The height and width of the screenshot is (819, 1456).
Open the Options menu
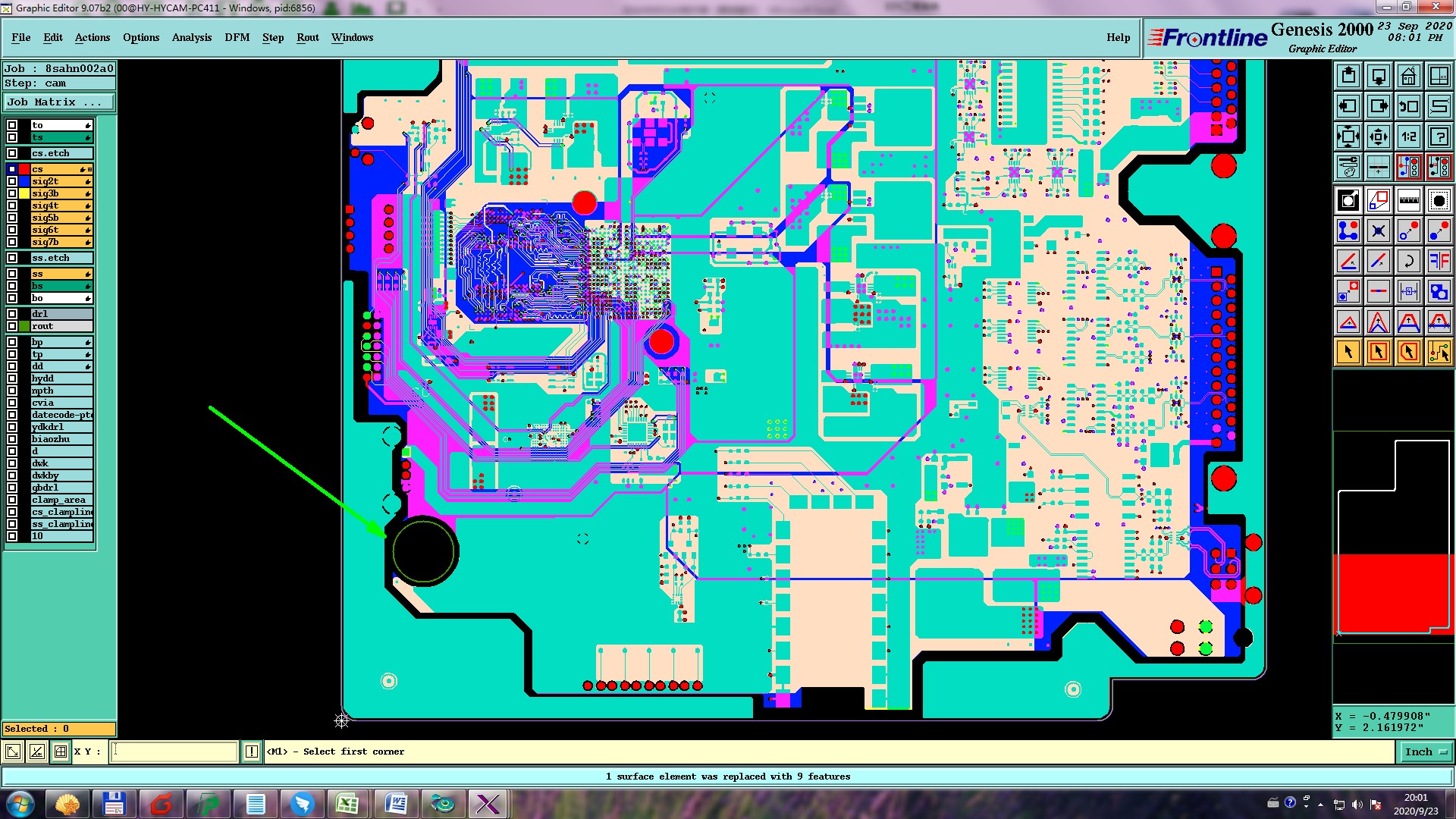click(x=141, y=37)
